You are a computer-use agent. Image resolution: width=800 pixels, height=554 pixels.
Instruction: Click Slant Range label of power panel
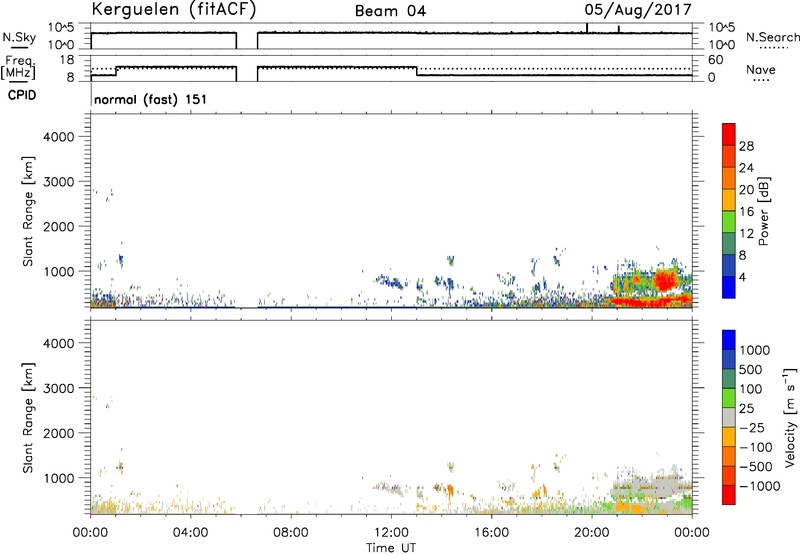(28, 211)
